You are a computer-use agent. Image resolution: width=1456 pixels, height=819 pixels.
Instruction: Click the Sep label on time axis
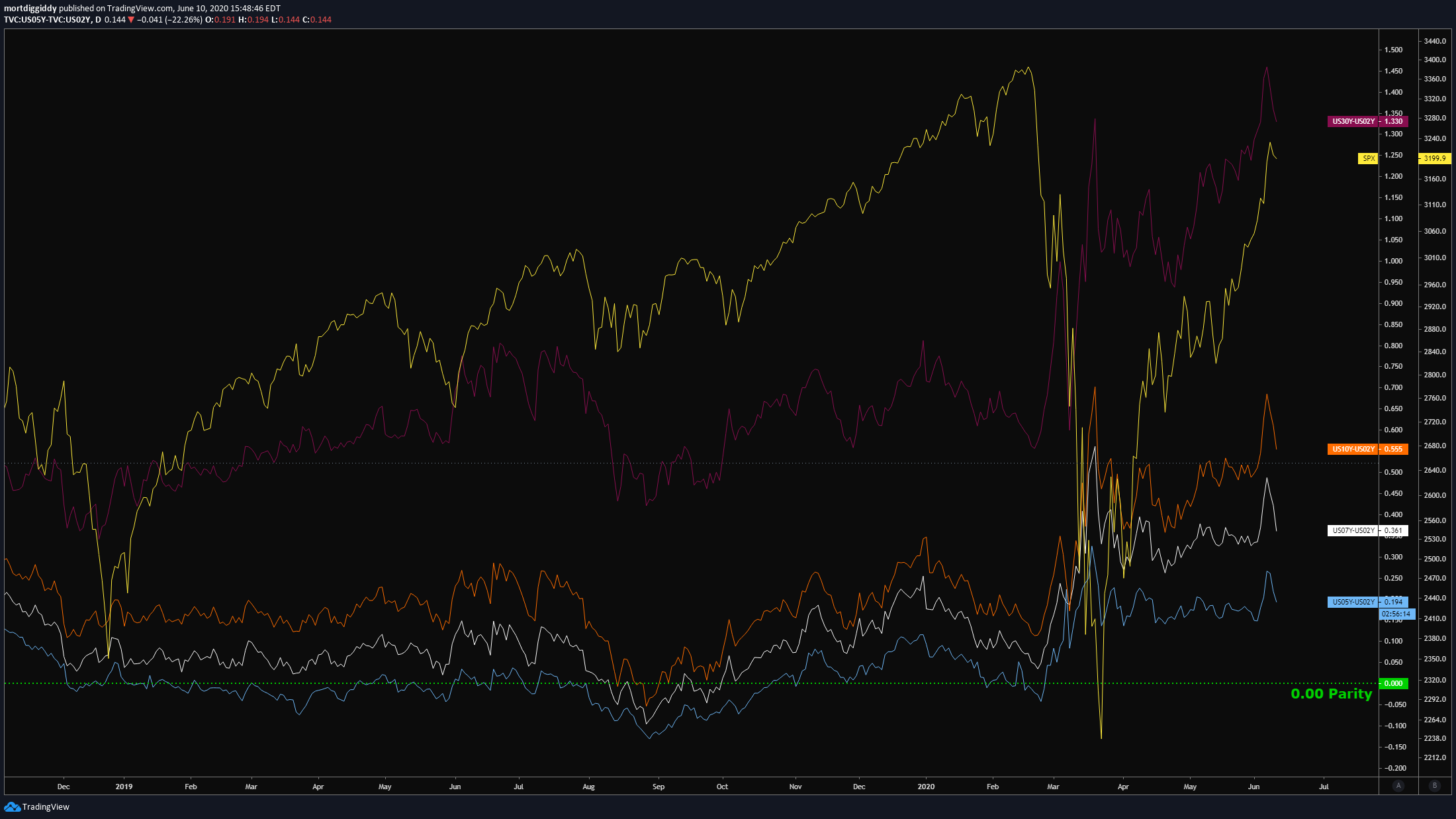click(x=659, y=787)
